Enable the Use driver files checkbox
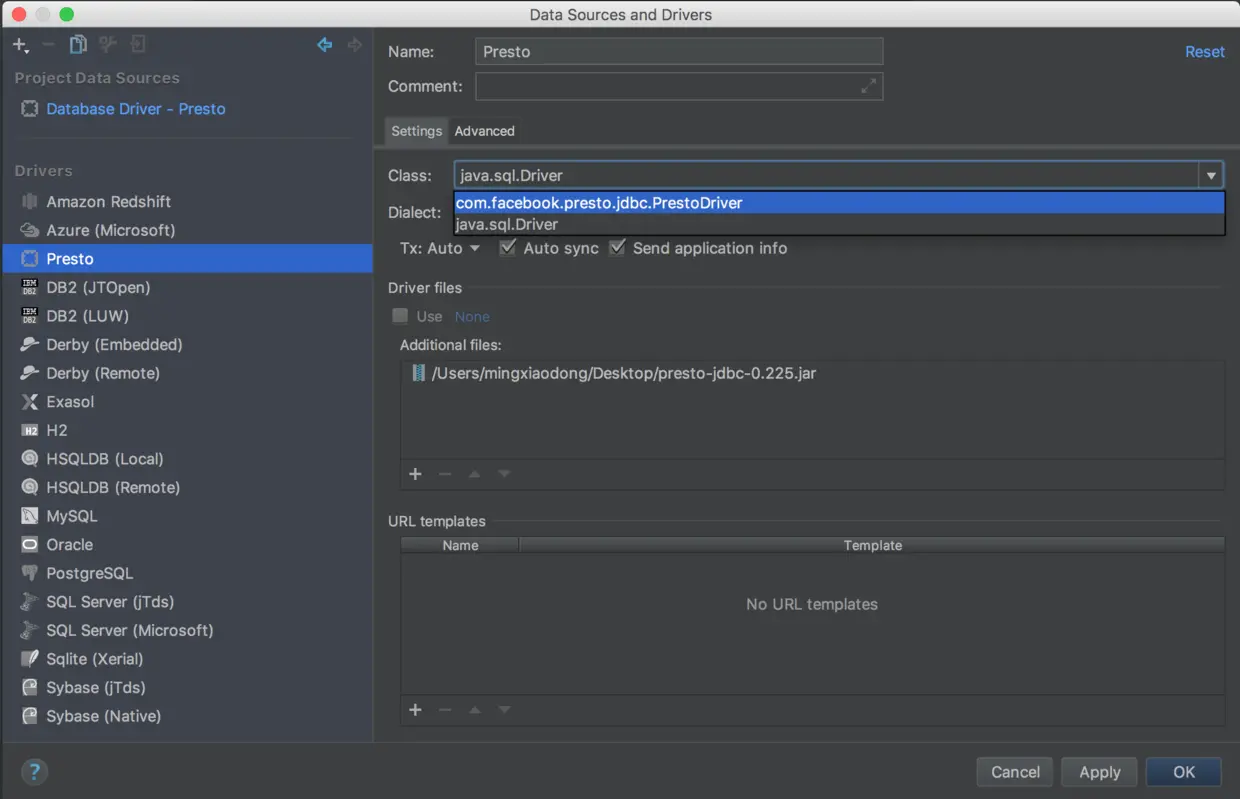1240x799 pixels. tap(400, 316)
